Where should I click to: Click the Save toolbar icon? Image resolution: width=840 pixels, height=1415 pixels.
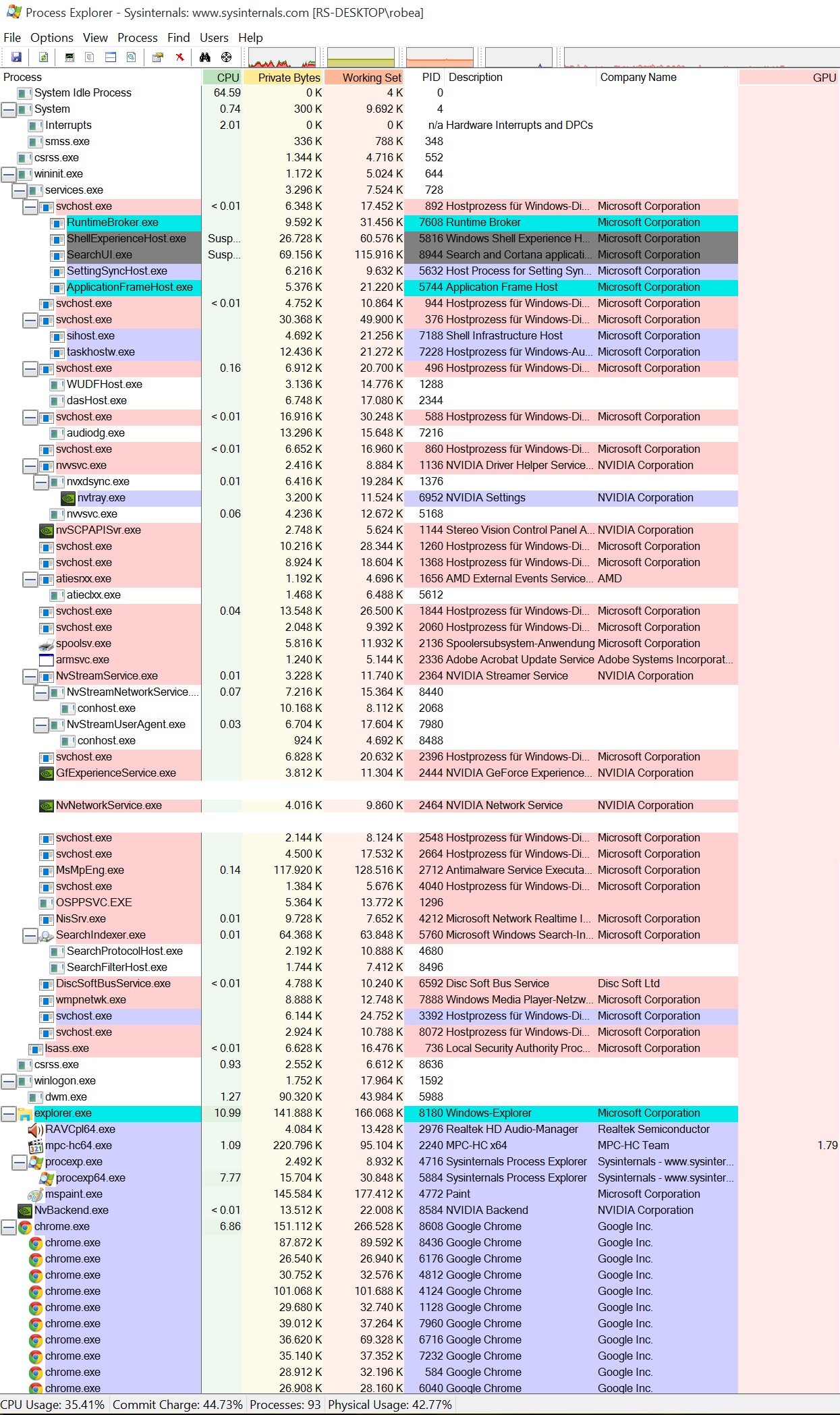coord(17,57)
